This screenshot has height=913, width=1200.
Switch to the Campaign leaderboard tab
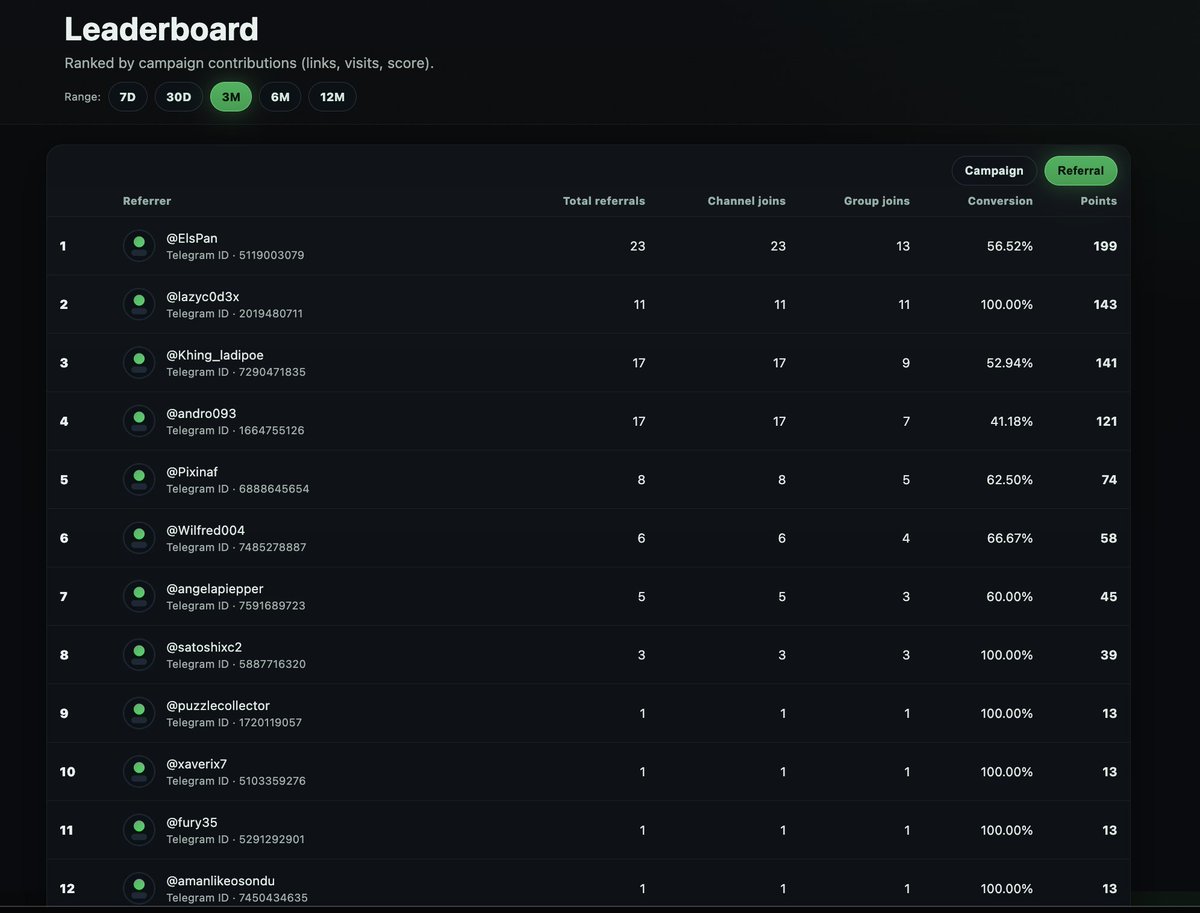[x=994, y=171]
